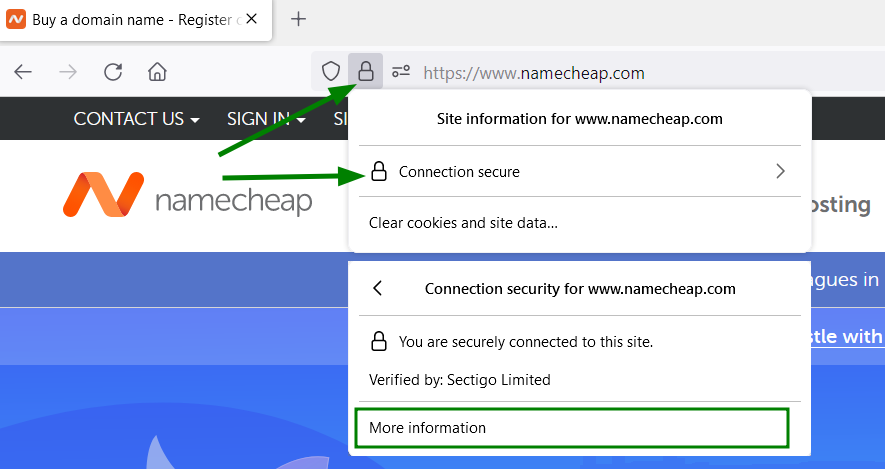Viewport: 885px width, 469px height.
Task: Click the padlock icon in address bar
Action: (x=366, y=71)
